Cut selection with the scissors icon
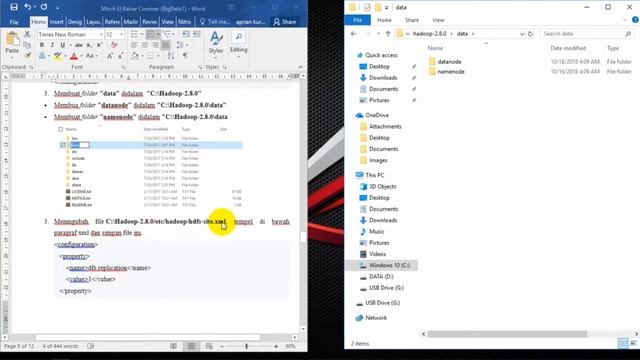The image size is (640, 360). click(x=27, y=34)
